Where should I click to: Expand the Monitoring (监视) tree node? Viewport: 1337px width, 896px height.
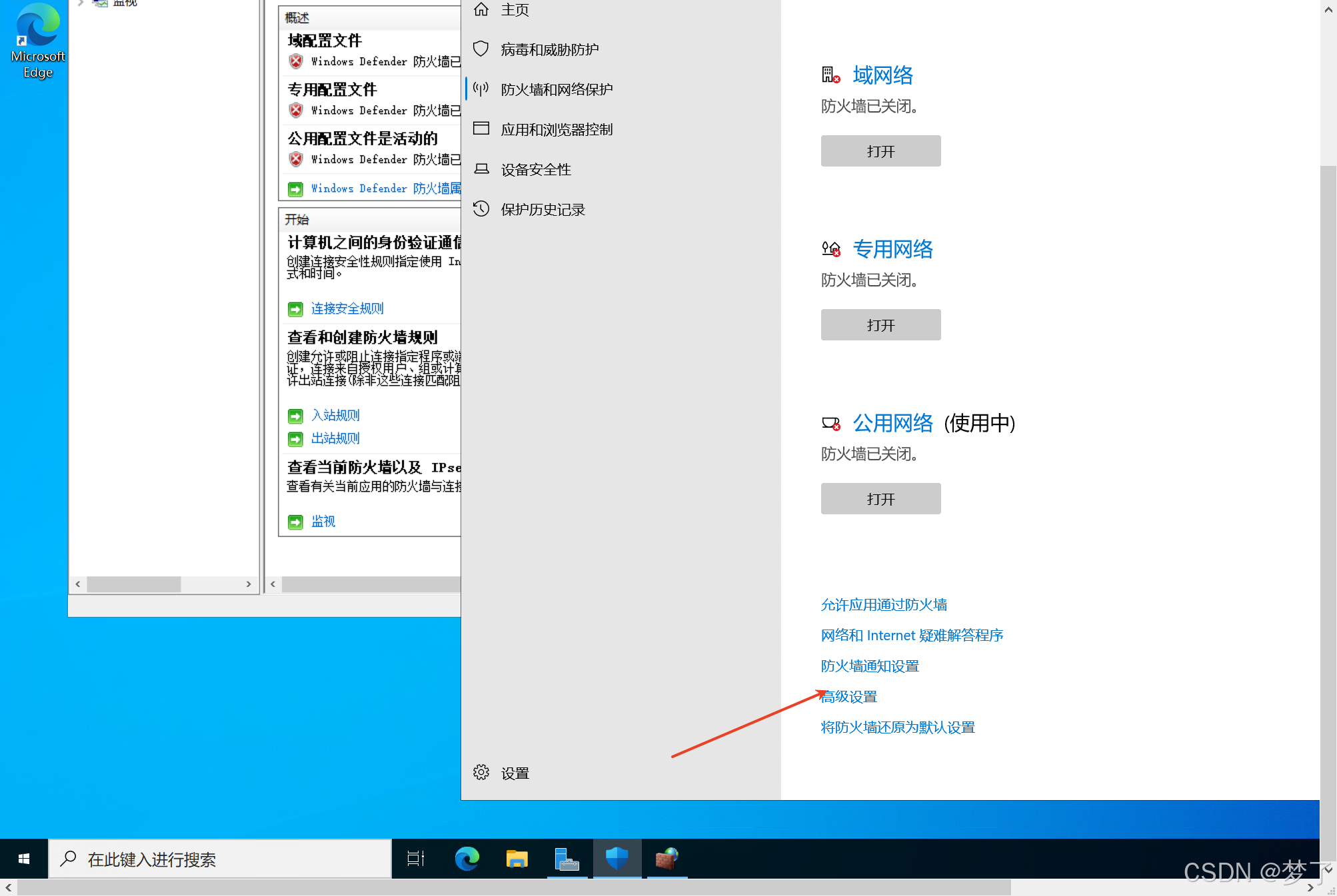[81, 3]
